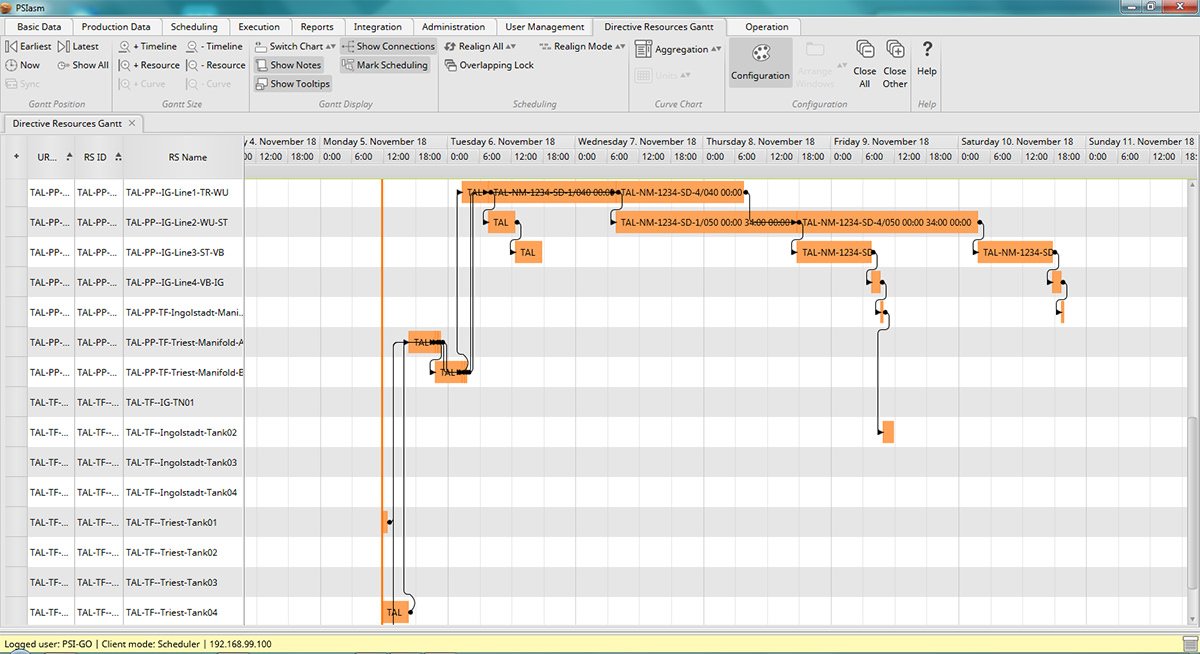Click the plus icon in table header corner

click(15, 157)
